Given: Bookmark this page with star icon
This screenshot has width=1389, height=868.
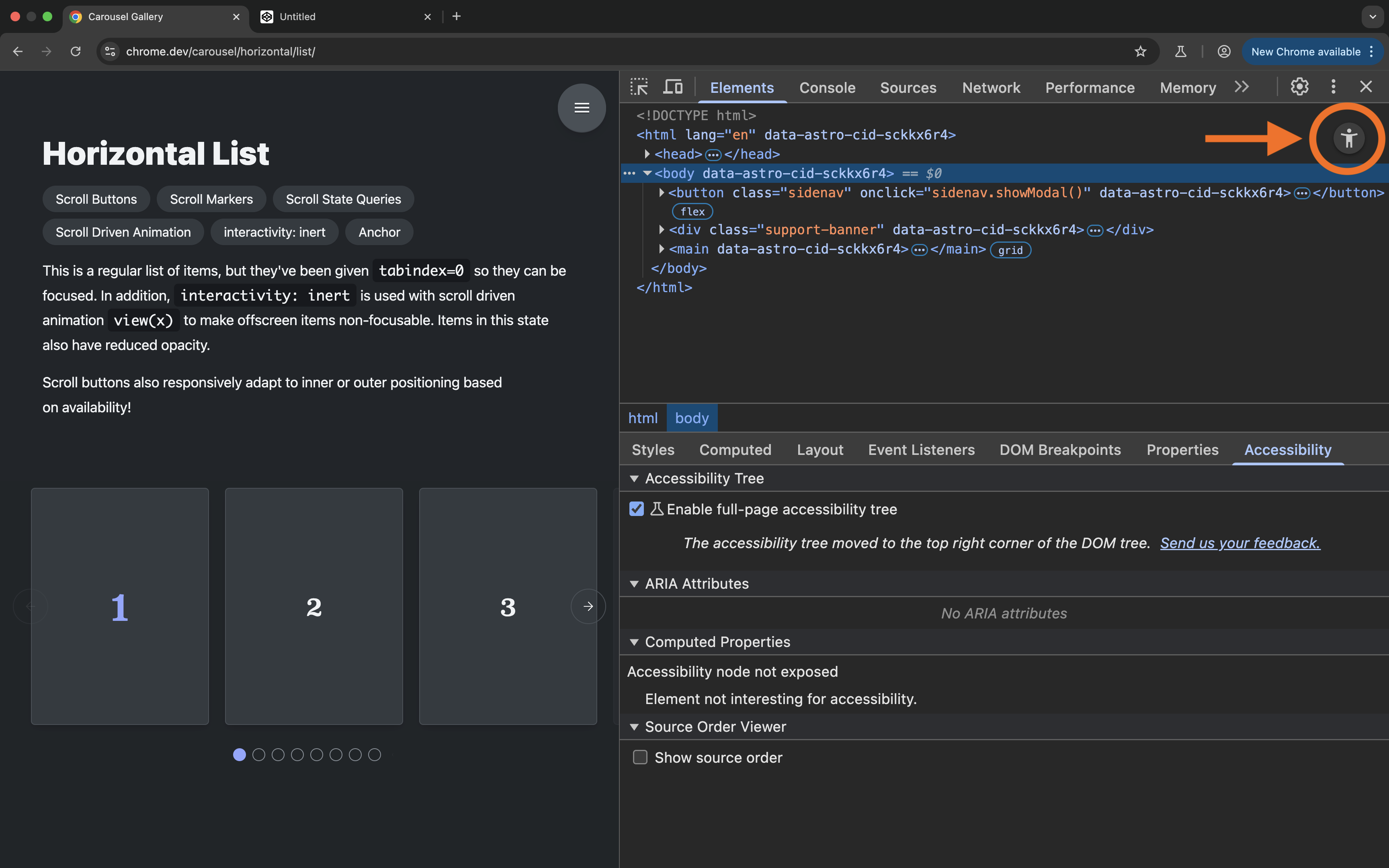Looking at the screenshot, I should click(1141, 52).
